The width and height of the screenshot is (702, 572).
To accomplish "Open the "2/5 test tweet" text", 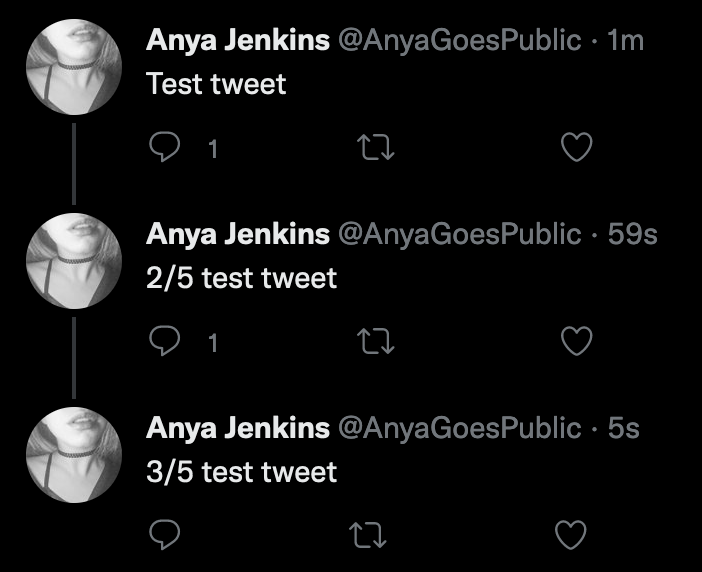I will pyautogui.click(x=241, y=277).
